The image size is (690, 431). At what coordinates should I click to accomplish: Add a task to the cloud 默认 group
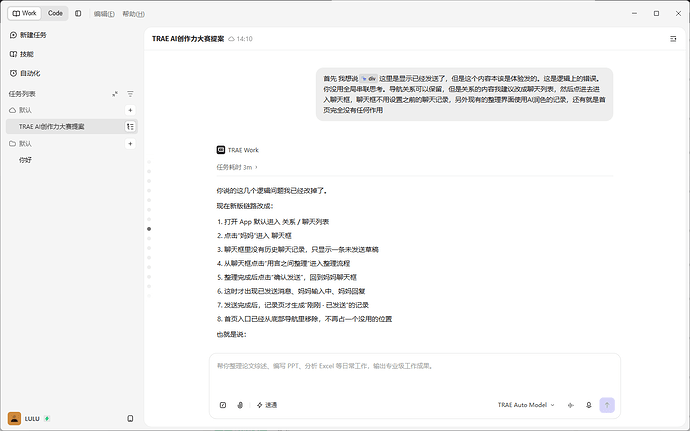coord(130,110)
